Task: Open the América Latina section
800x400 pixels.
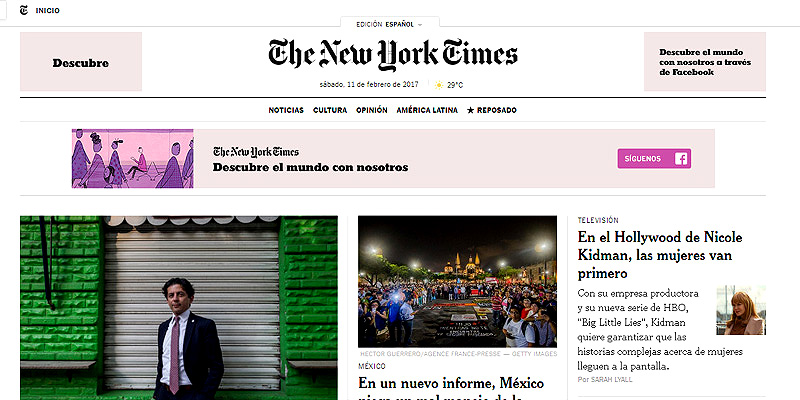Action: pyautogui.click(x=427, y=110)
